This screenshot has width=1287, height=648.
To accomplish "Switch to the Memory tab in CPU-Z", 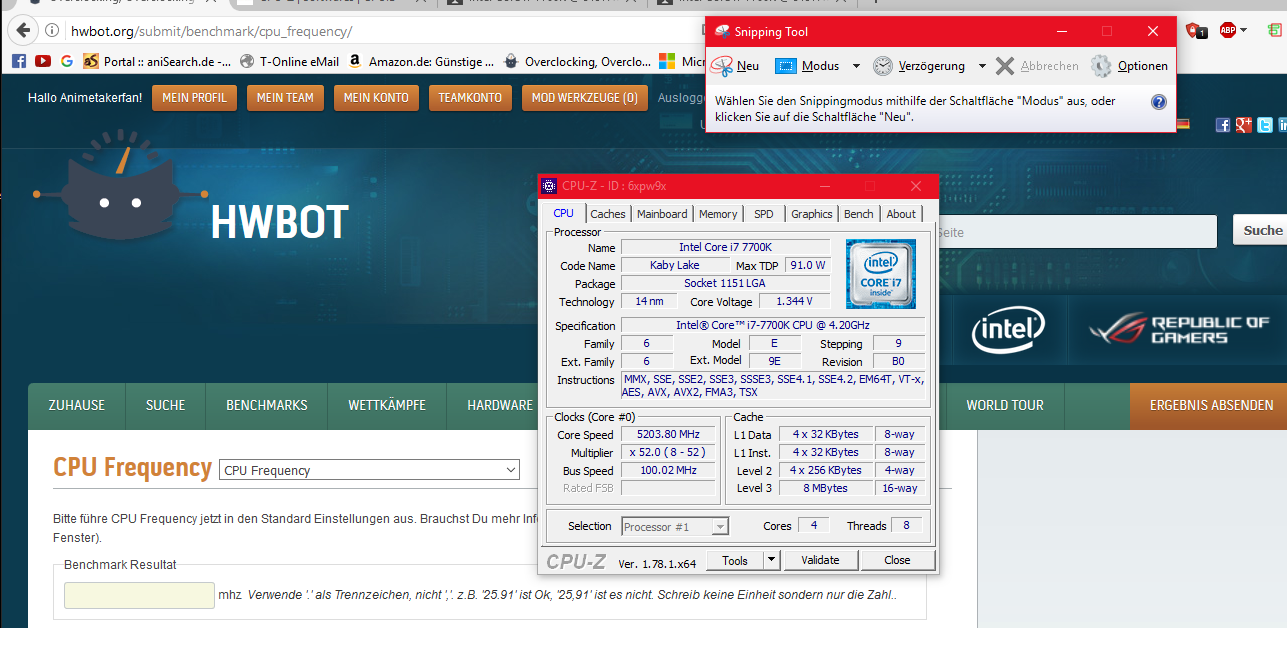I will (718, 214).
